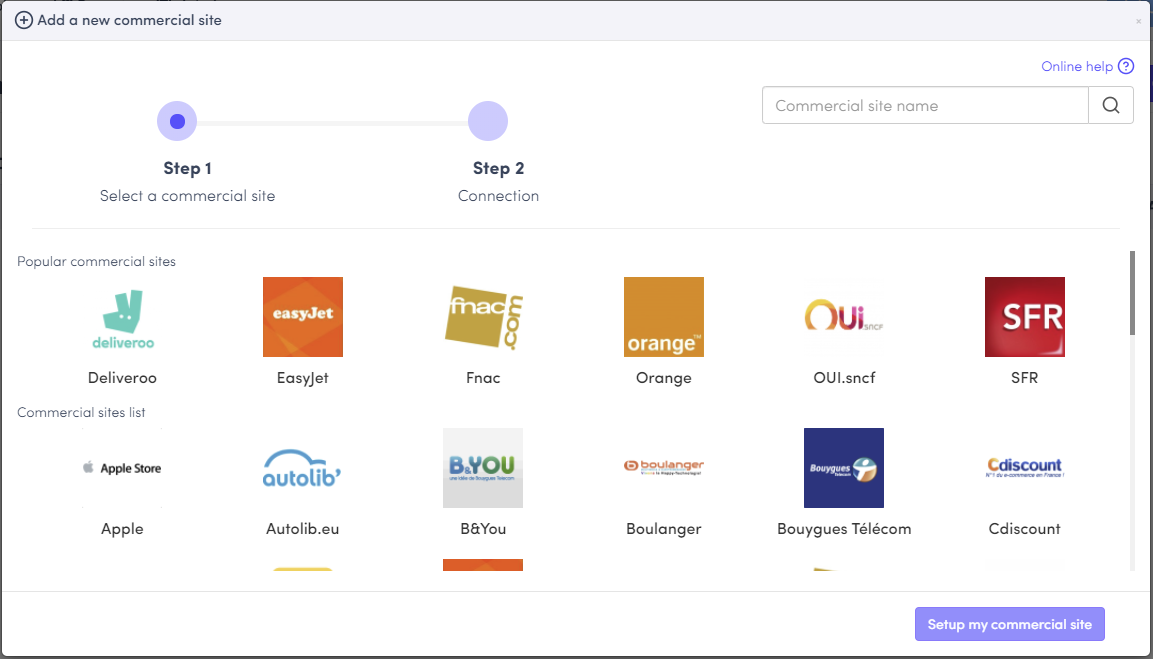Viewport: 1153px width, 659px height.
Task: Click the Popular commercial sites heading
Action: tap(96, 262)
